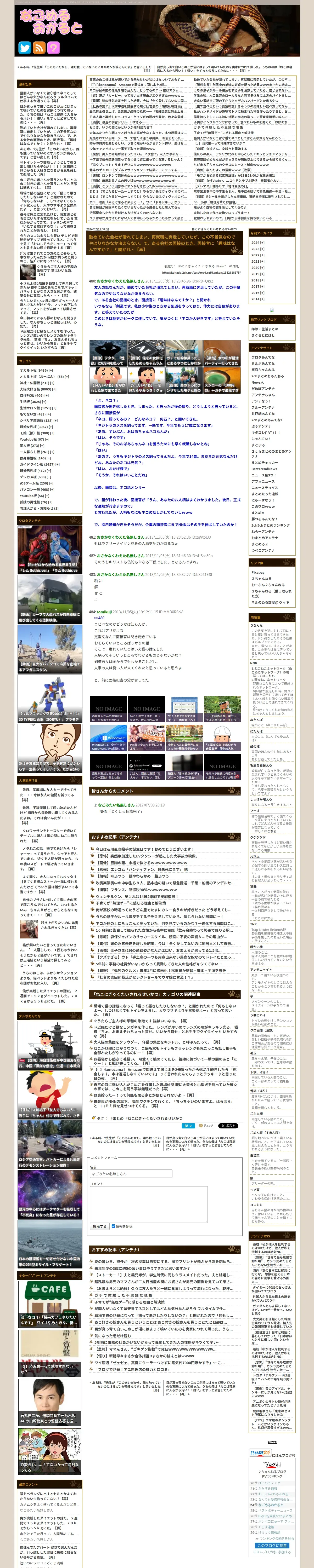Expand the 2024 [+] monthly archive
This screenshot has height=1568, width=314.
(x=258, y=242)
